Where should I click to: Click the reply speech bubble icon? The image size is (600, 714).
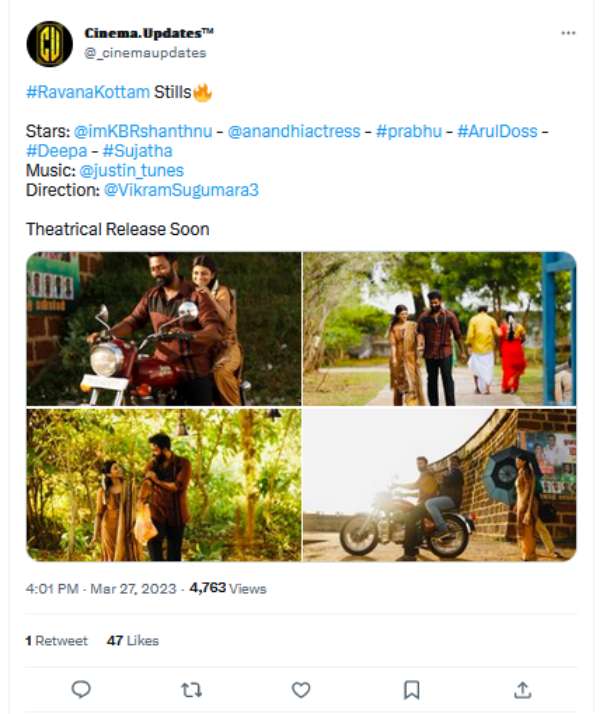tap(82, 689)
